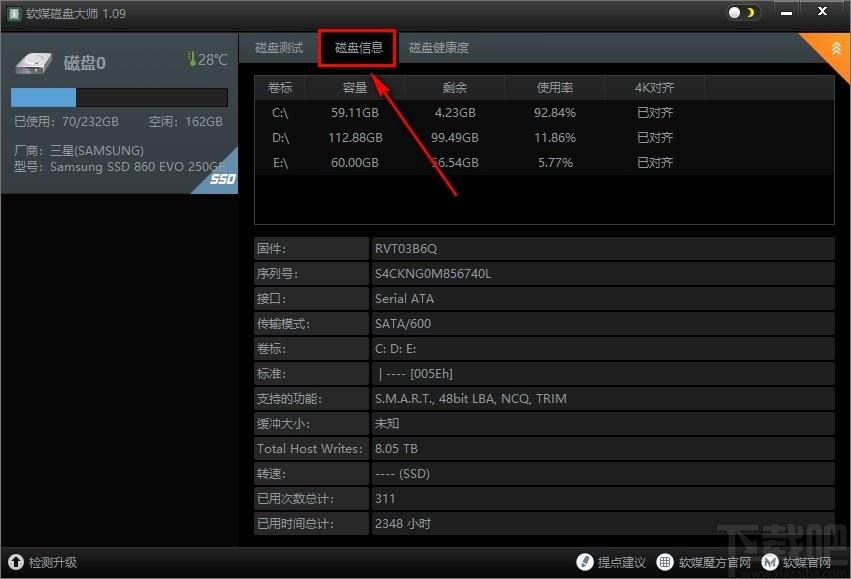Click the Serial ATA interface value
This screenshot has width=851, height=579.
(x=404, y=298)
